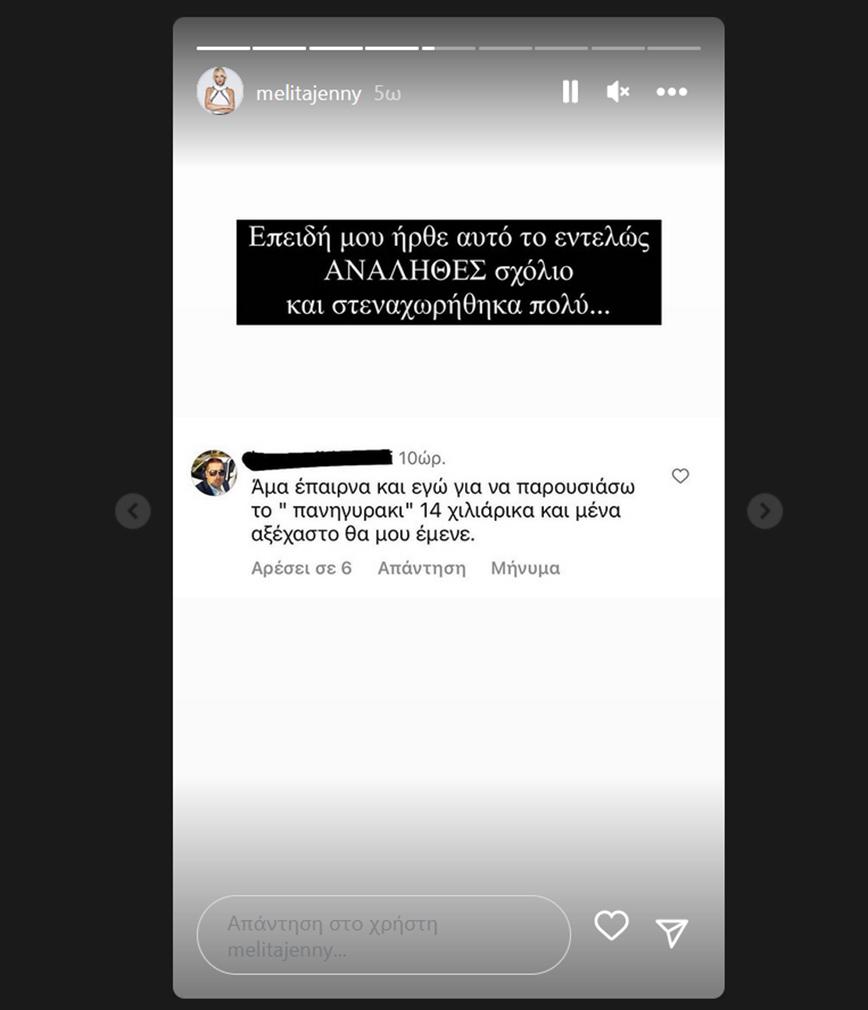Open the commenter's profile photo

[x=214, y=473]
